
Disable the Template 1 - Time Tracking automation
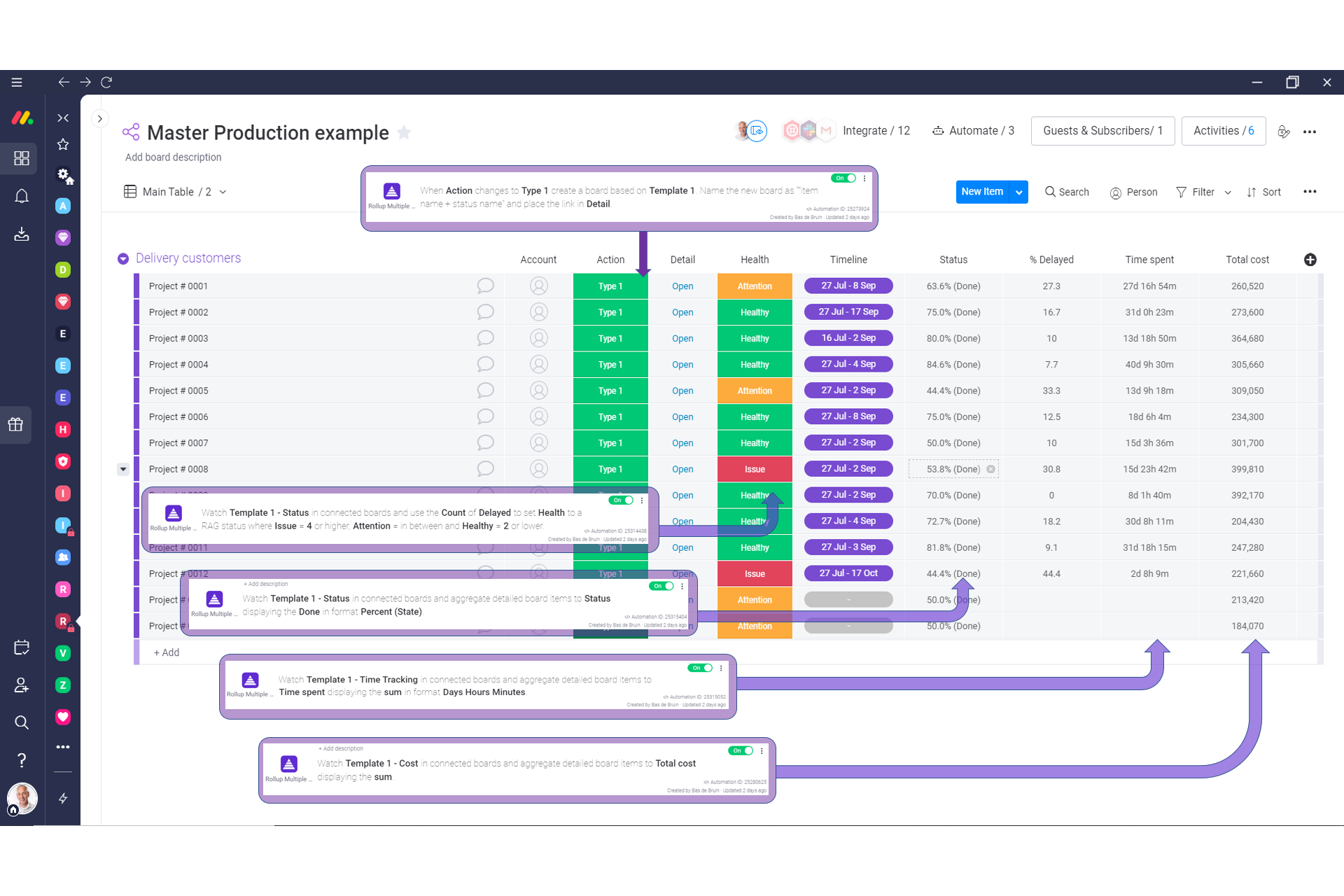[699, 668]
